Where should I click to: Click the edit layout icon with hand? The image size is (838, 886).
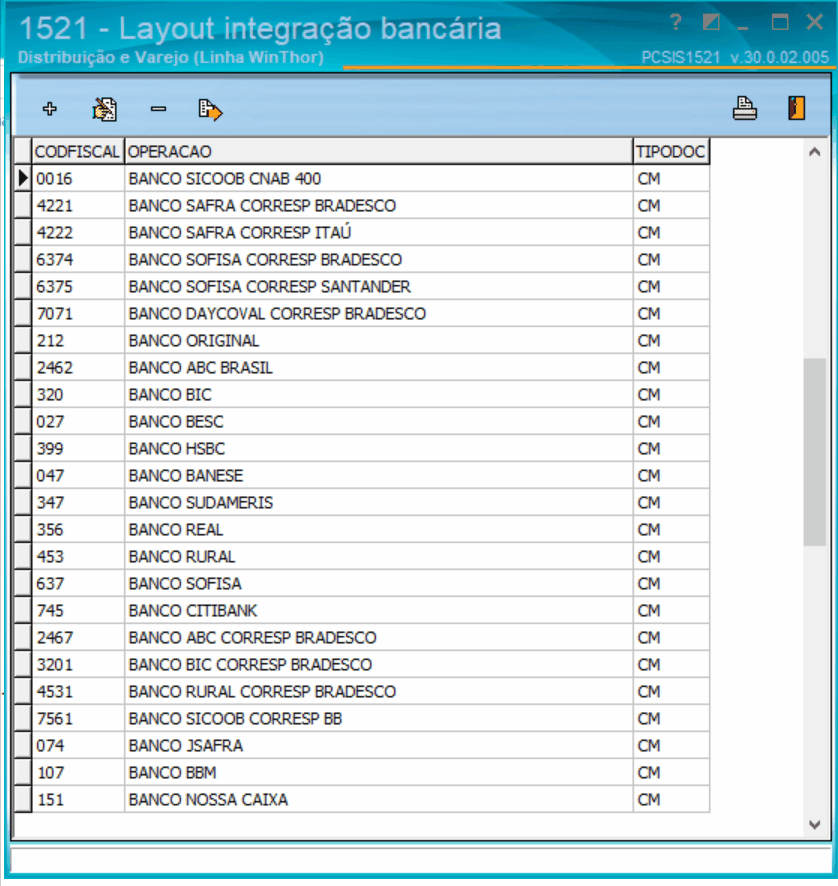[x=105, y=109]
